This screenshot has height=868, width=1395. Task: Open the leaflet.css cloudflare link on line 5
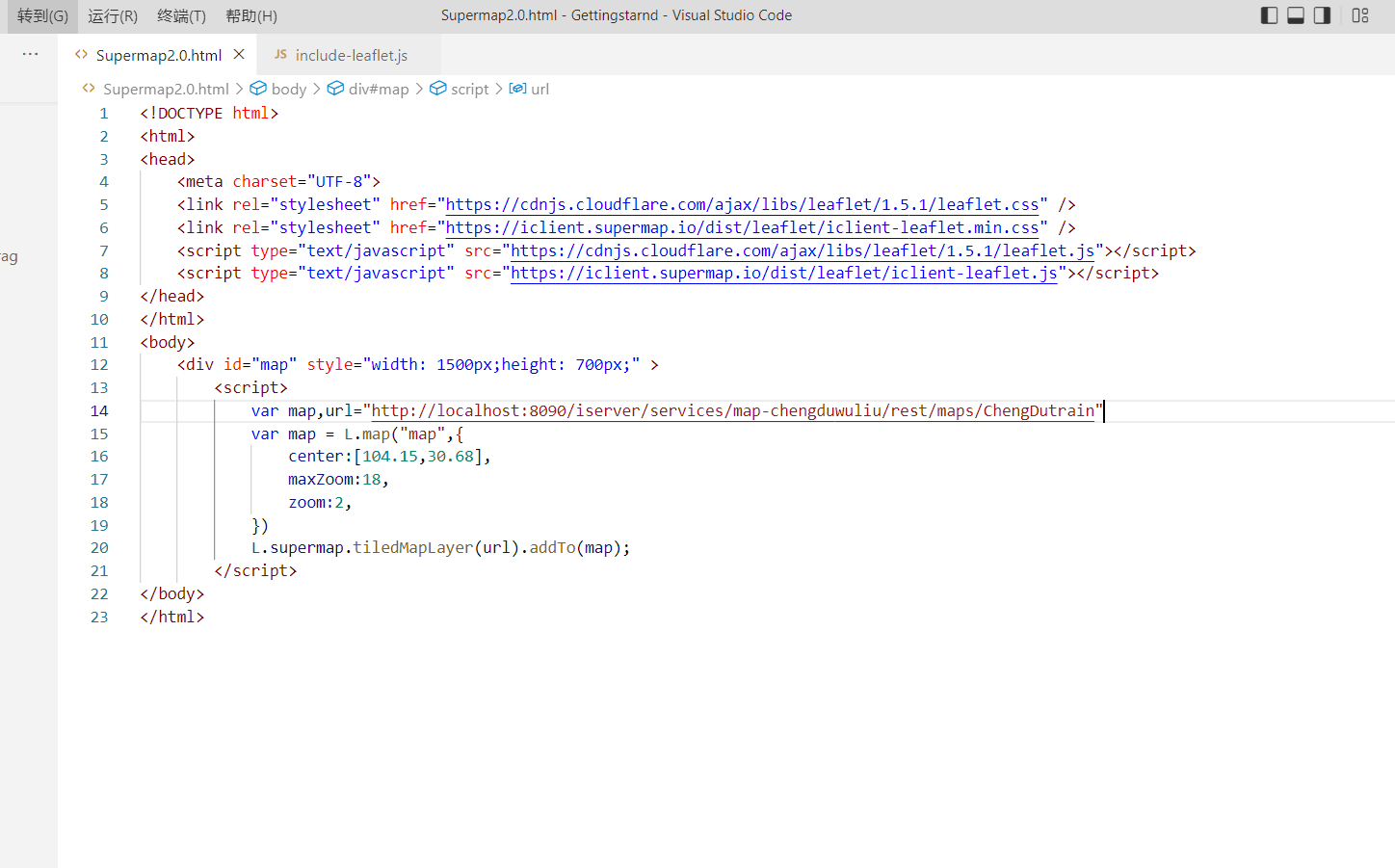click(743, 204)
